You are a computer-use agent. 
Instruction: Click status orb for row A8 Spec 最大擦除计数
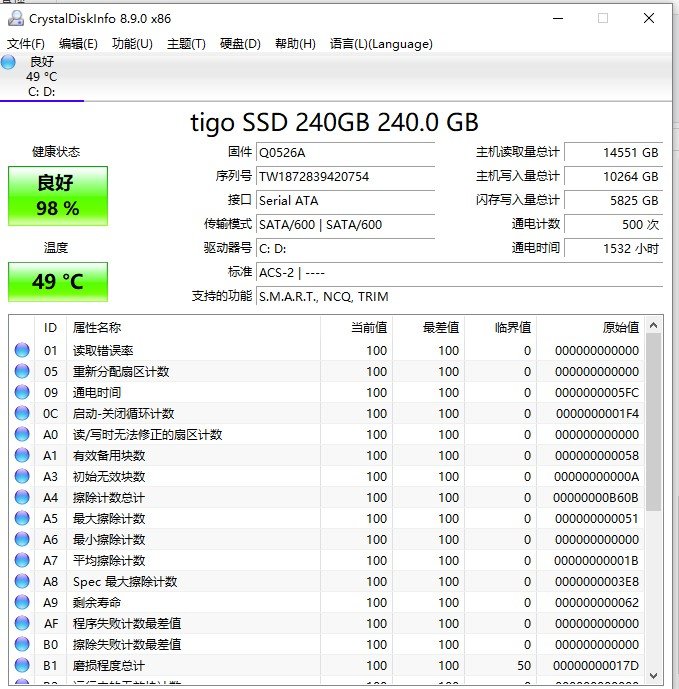pyautogui.click(x=22, y=581)
